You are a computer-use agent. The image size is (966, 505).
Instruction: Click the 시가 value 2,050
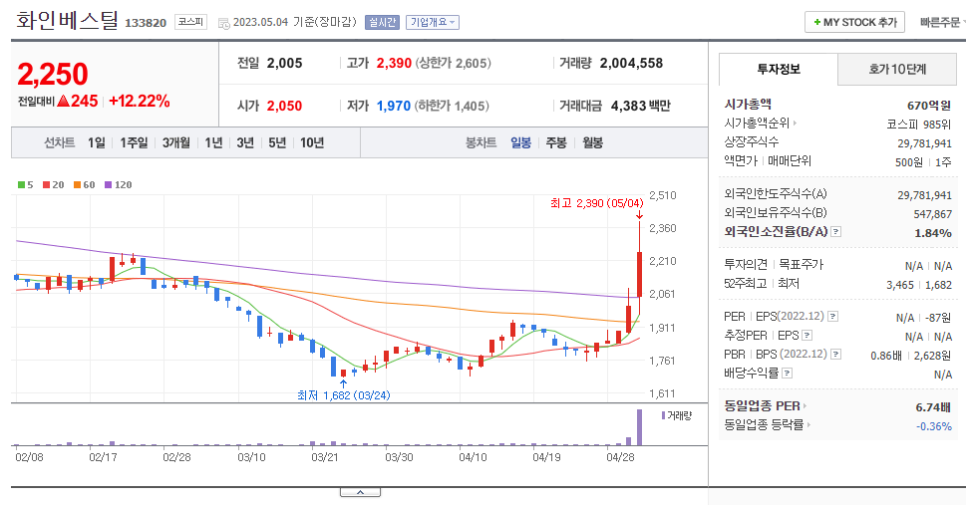(x=285, y=106)
